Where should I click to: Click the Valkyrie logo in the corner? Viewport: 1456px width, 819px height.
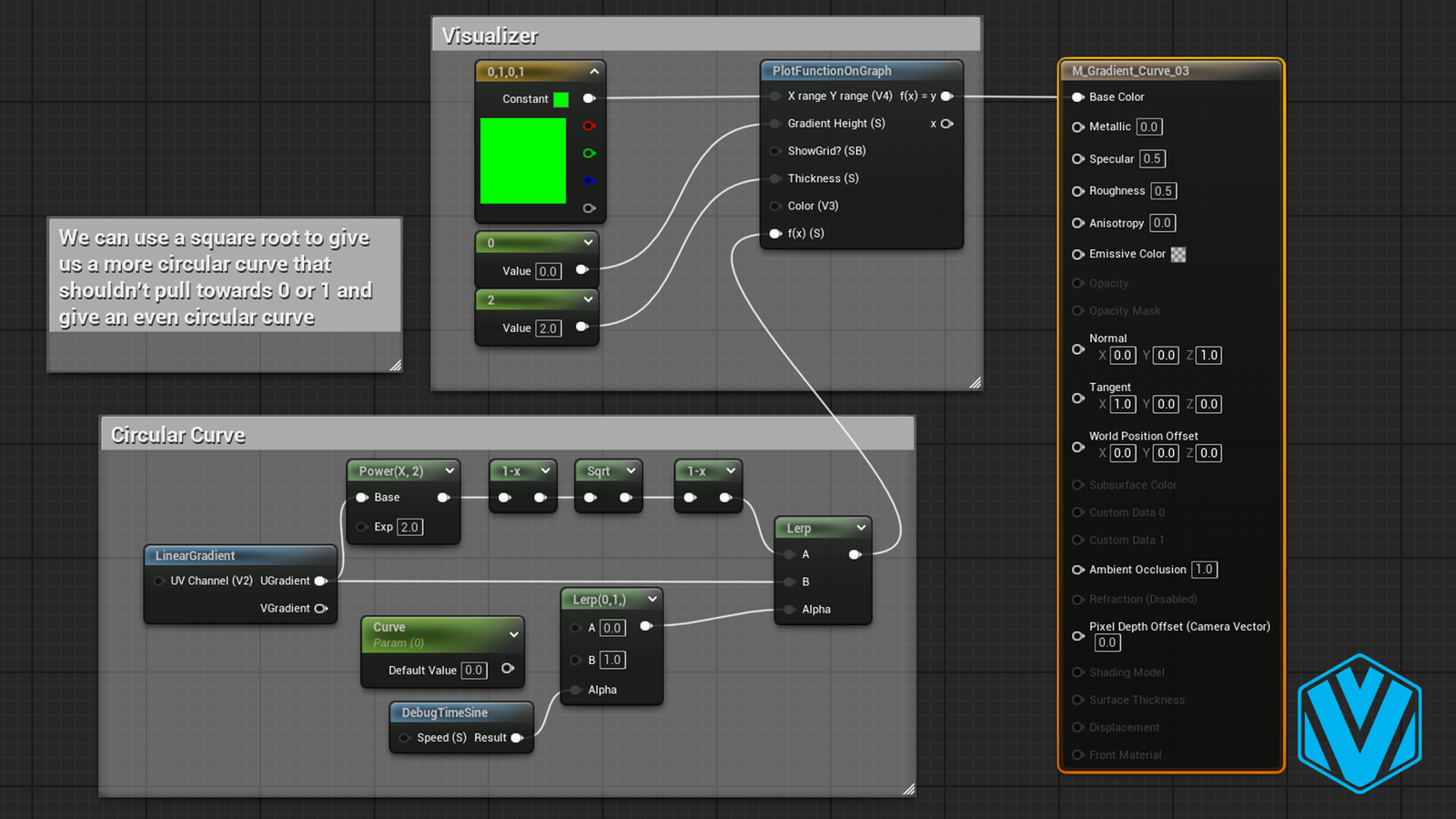click(x=1360, y=723)
